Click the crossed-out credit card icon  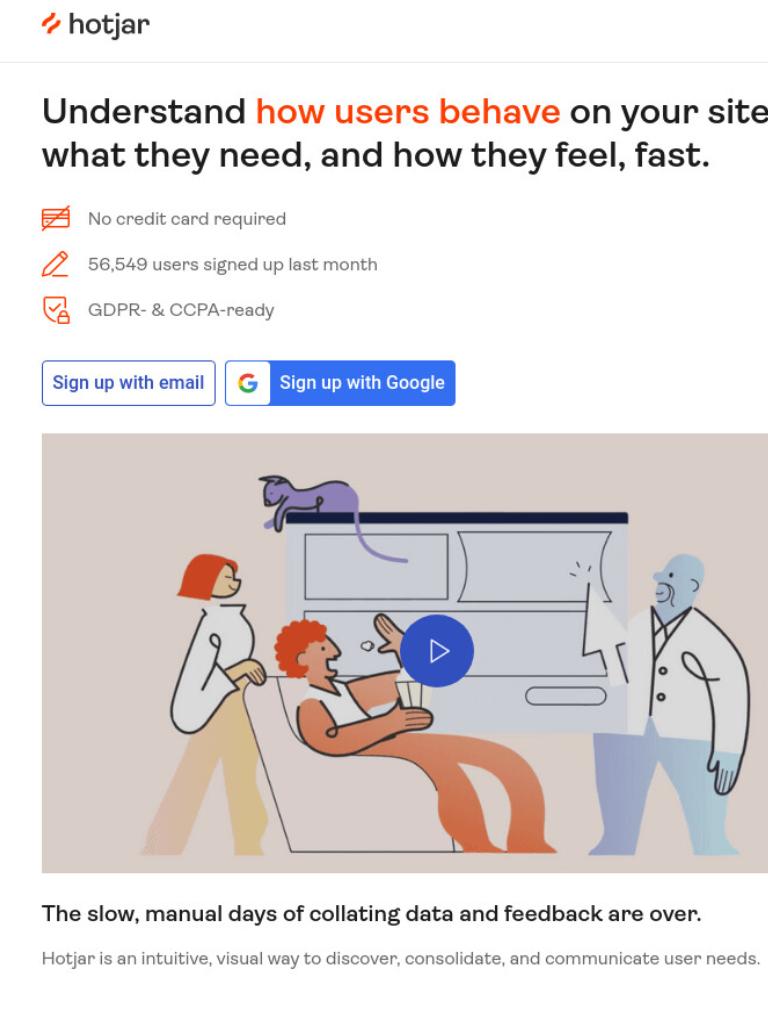click(x=56, y=218)
